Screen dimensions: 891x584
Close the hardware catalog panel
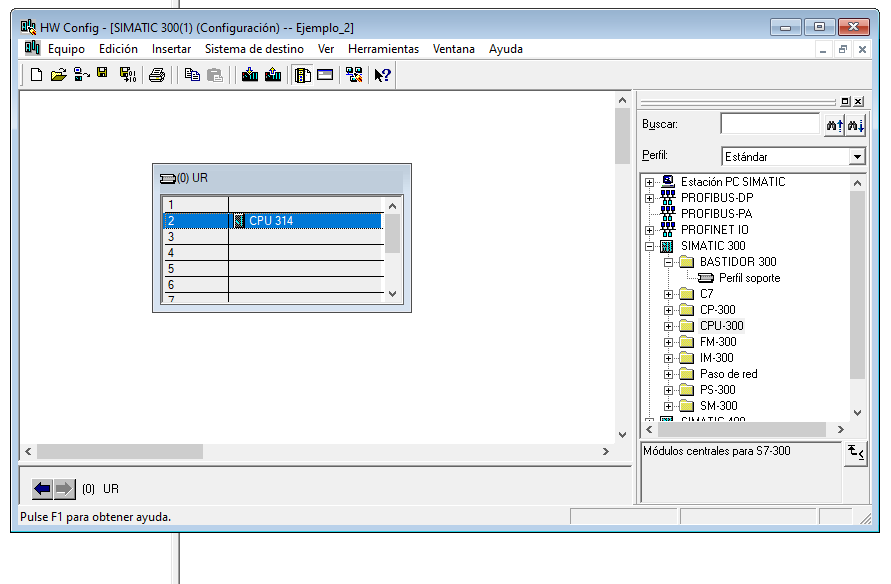(x=859, y=101)
